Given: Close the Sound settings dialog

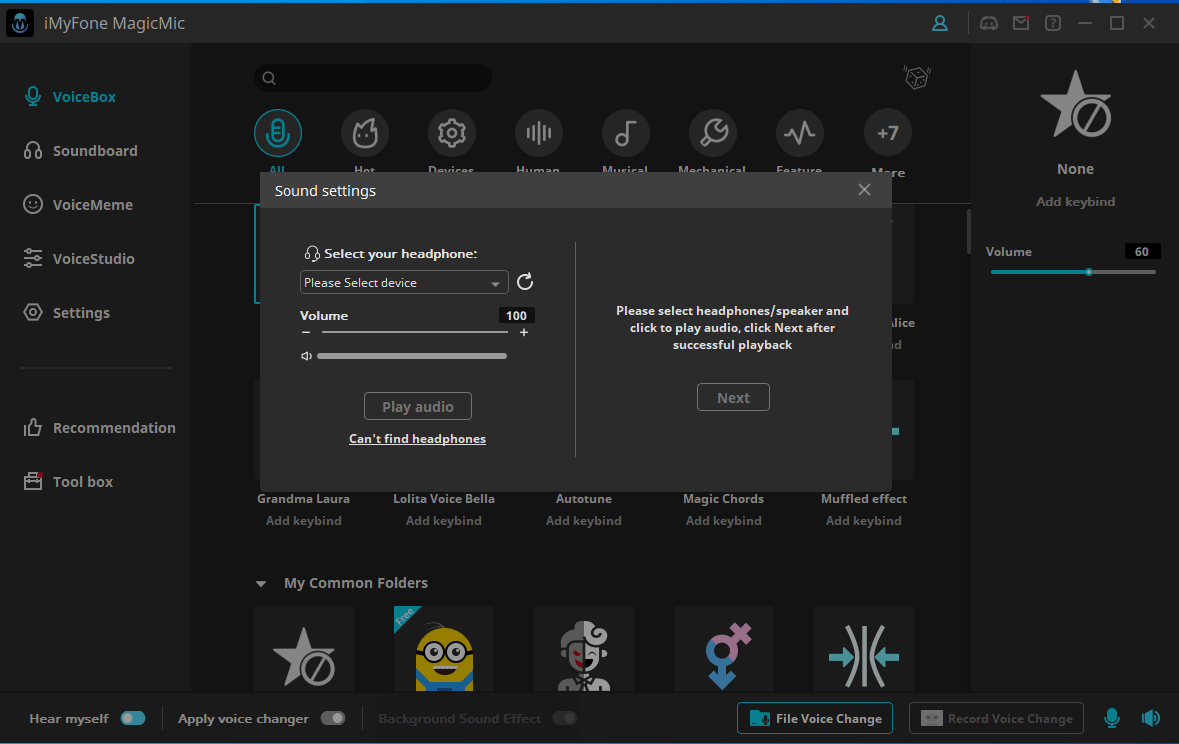Looking at the screenshot, I should tap(864, 190).
